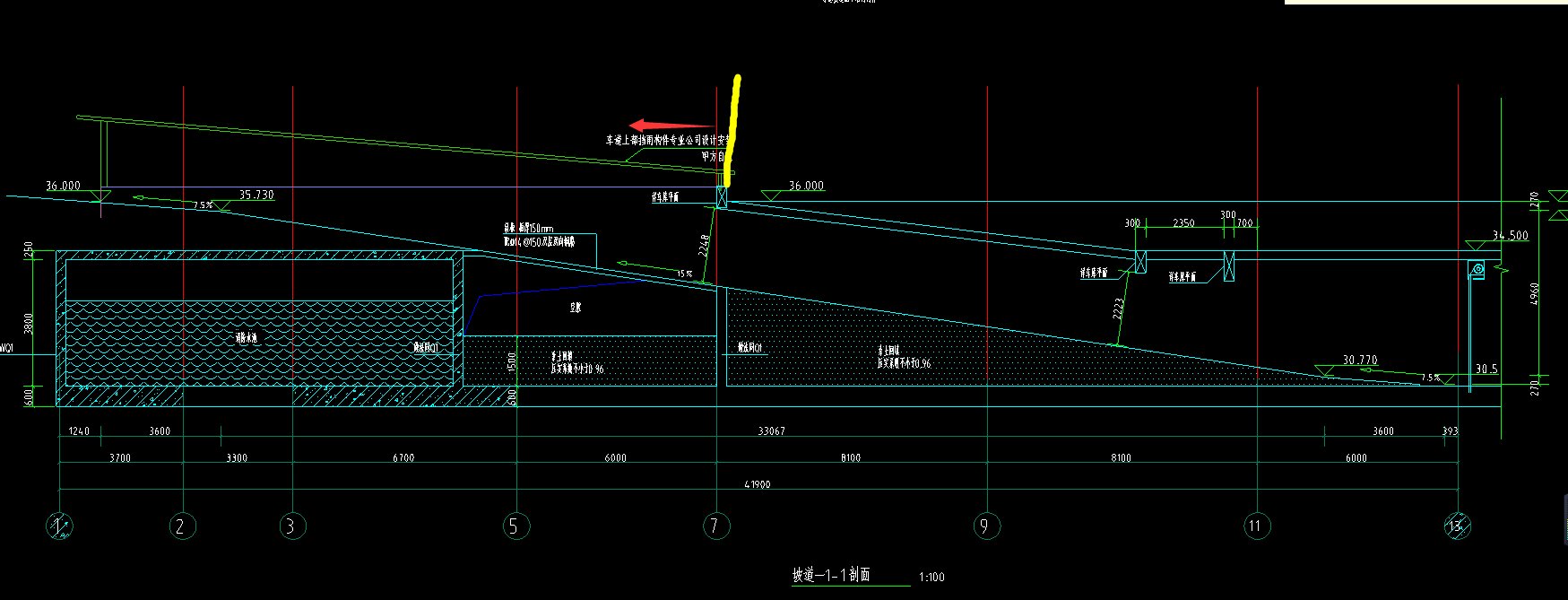Click the 393 dimension text

pos(1450,431)
